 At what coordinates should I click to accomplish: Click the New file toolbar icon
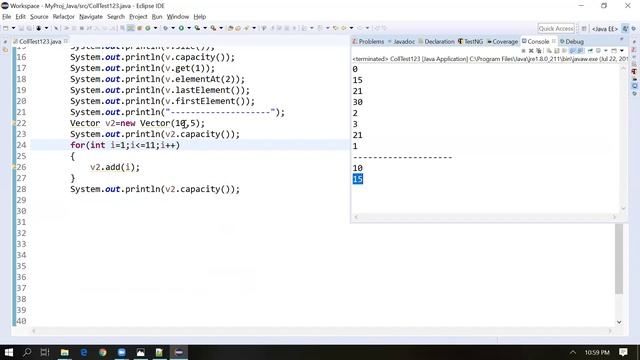(5, 28)
